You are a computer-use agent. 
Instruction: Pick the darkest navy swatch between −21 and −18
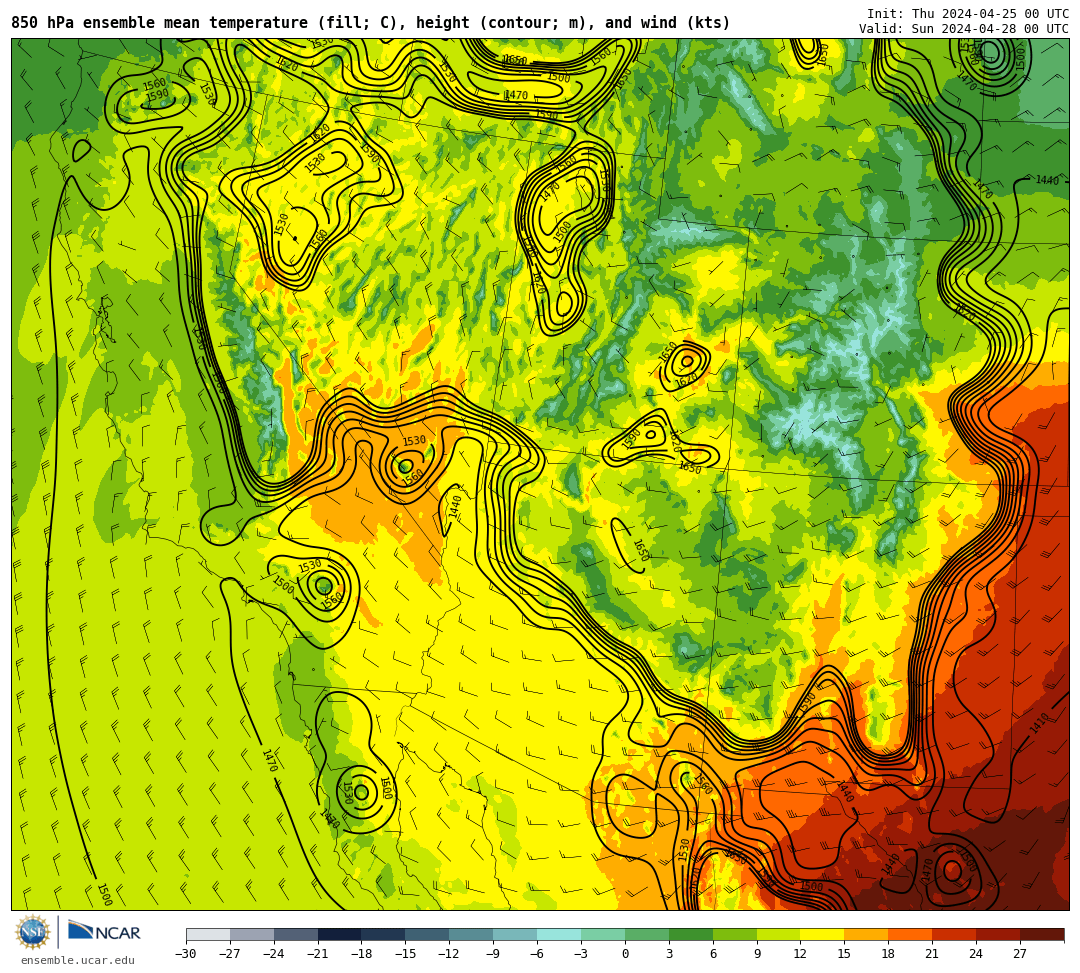[x=340, y=934]
